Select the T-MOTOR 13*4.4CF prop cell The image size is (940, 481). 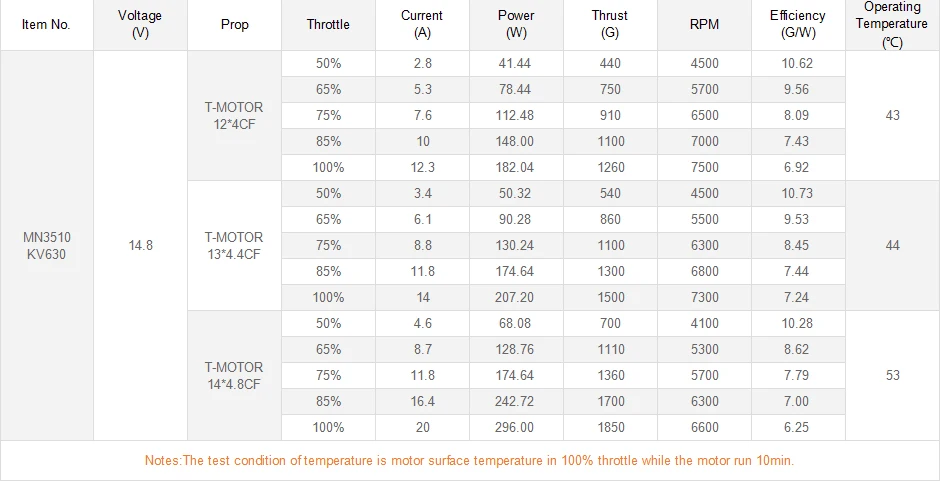click(x=235, y=245)
